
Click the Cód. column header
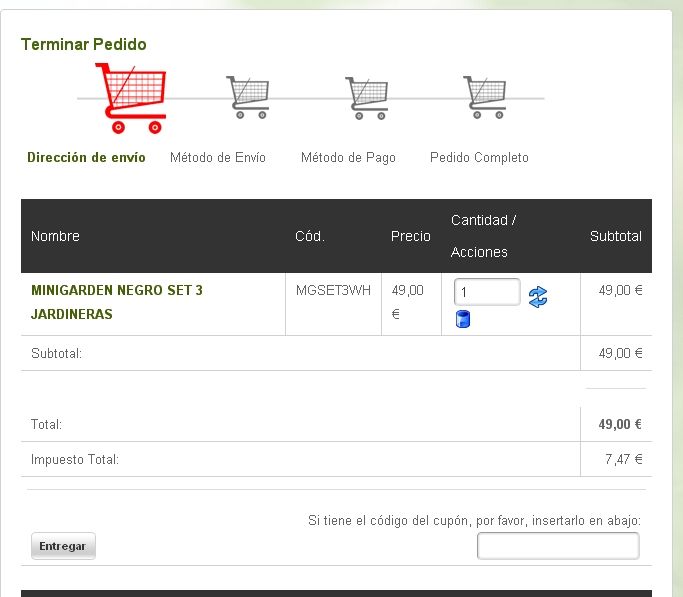(310, 236)
